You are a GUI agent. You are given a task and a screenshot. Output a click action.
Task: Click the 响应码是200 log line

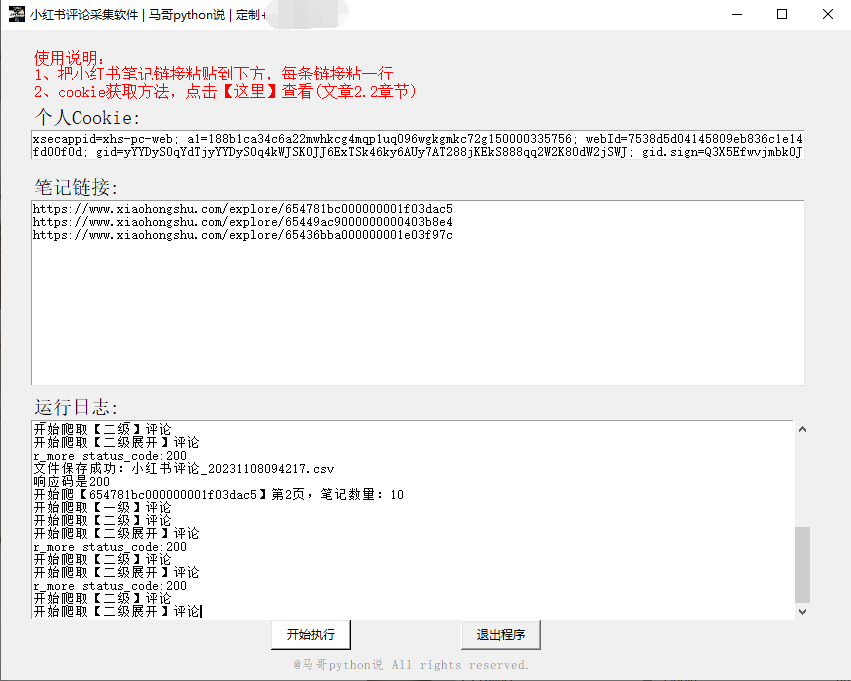click(72, 482)
